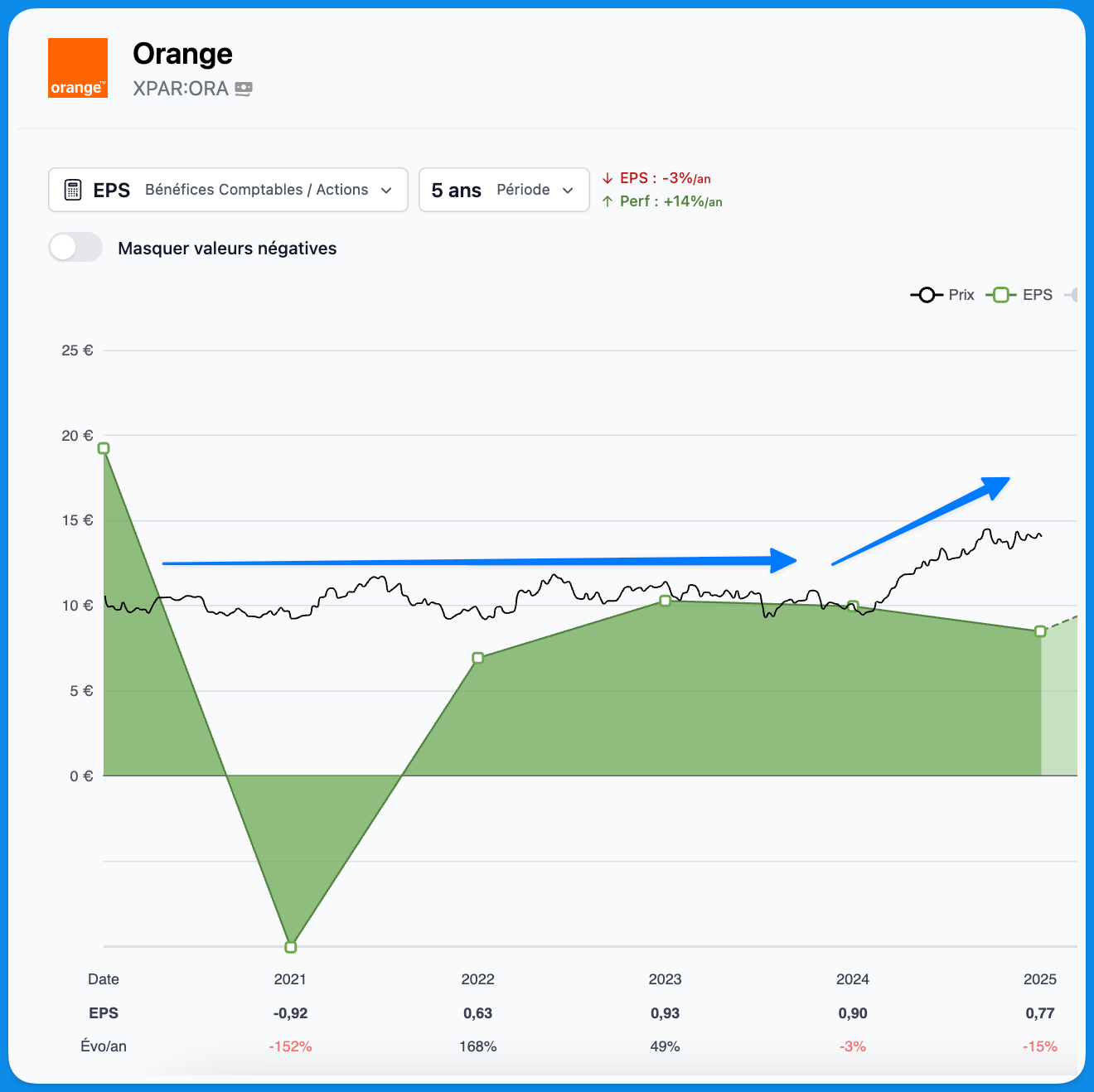Click the calculator icon in the EPS selector

pos(73,190)
